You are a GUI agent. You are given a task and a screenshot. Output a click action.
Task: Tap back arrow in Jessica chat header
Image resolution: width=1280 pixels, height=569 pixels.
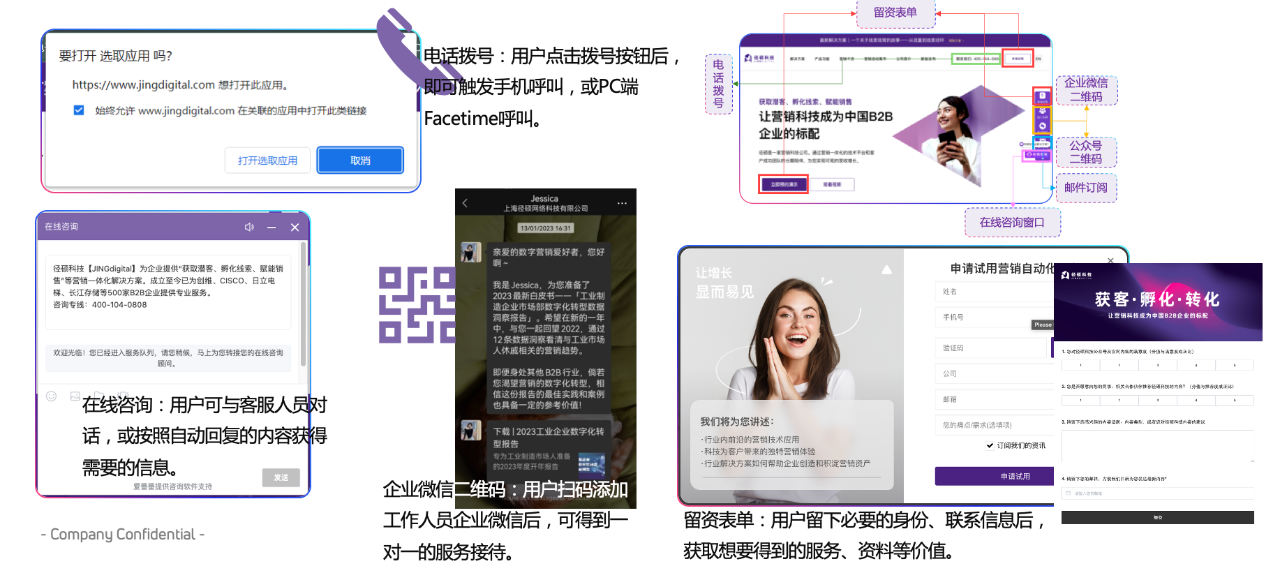(464, 203)
